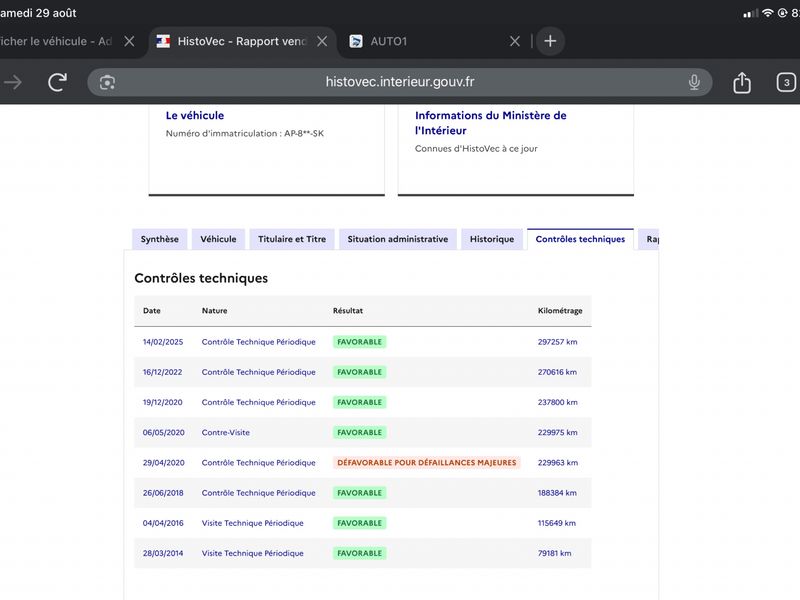Click the date 28/03/2014
The image size is (800, 600).
[x=163, y=553]
